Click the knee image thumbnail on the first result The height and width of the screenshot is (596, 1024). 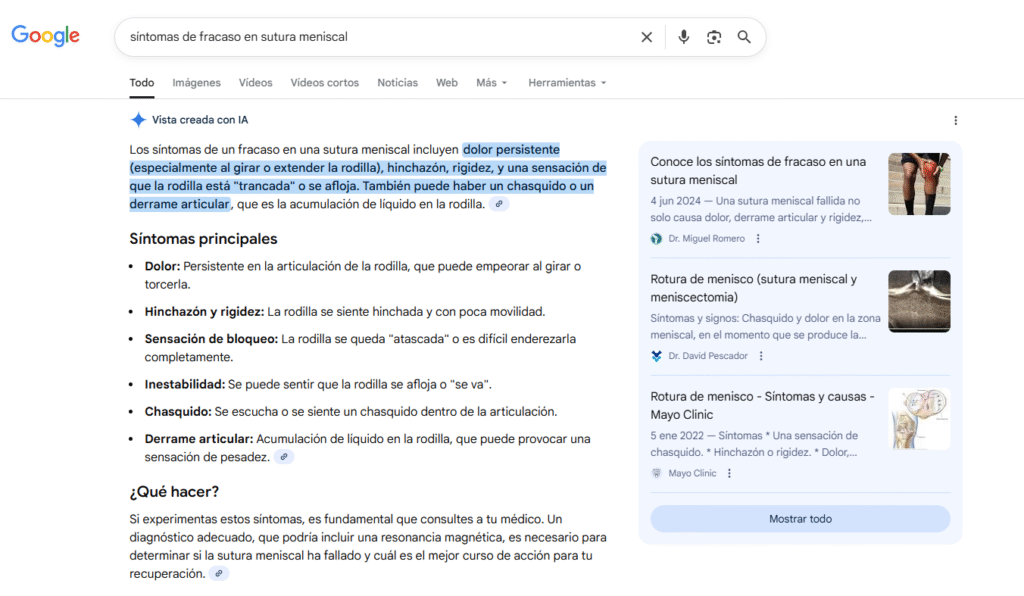(x=919, y=184)
